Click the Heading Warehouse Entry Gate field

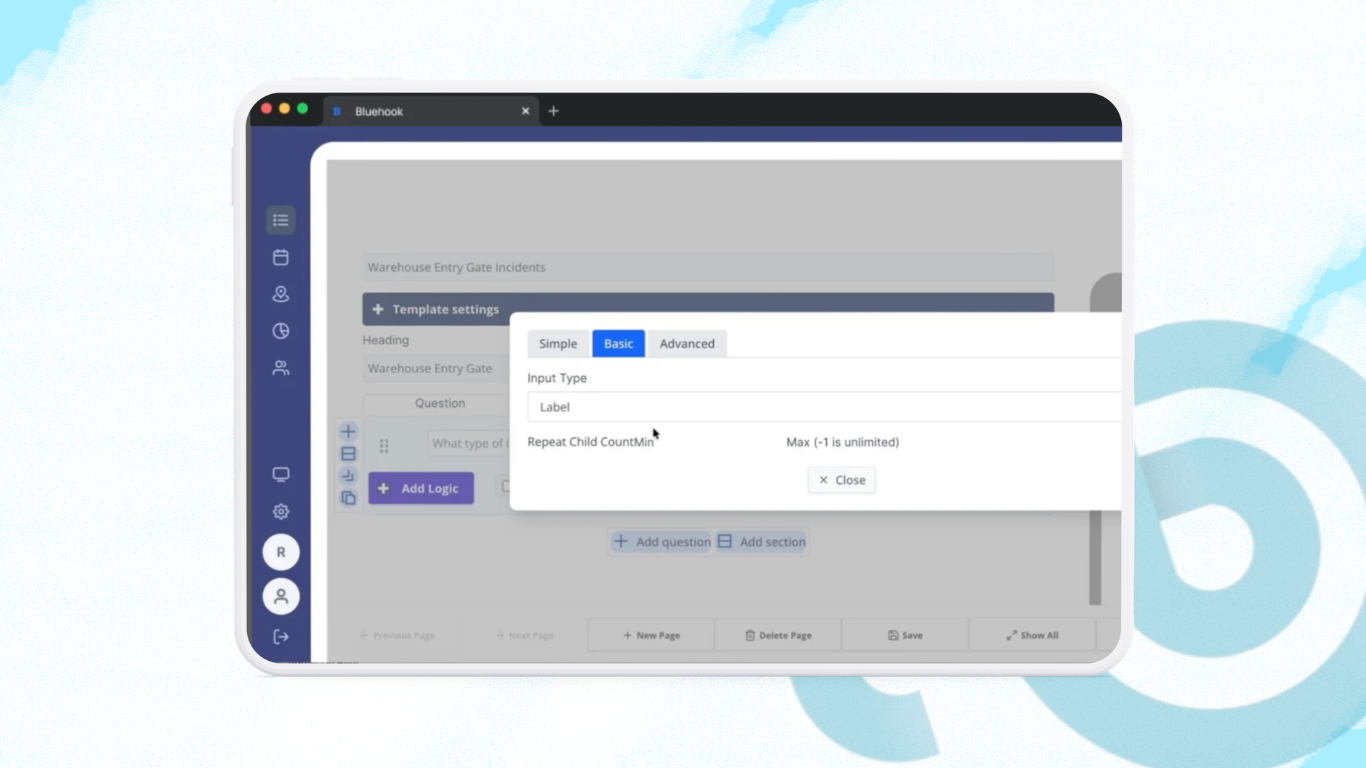[x=436, y=368]
